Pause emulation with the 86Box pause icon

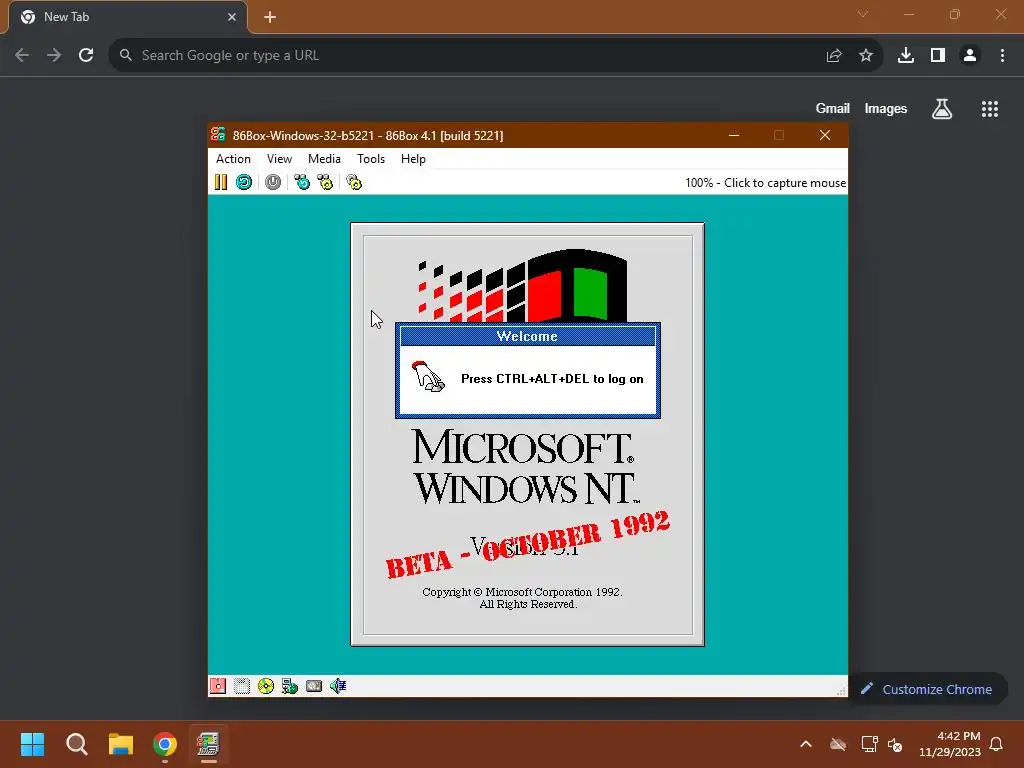[x=221, y=182]
